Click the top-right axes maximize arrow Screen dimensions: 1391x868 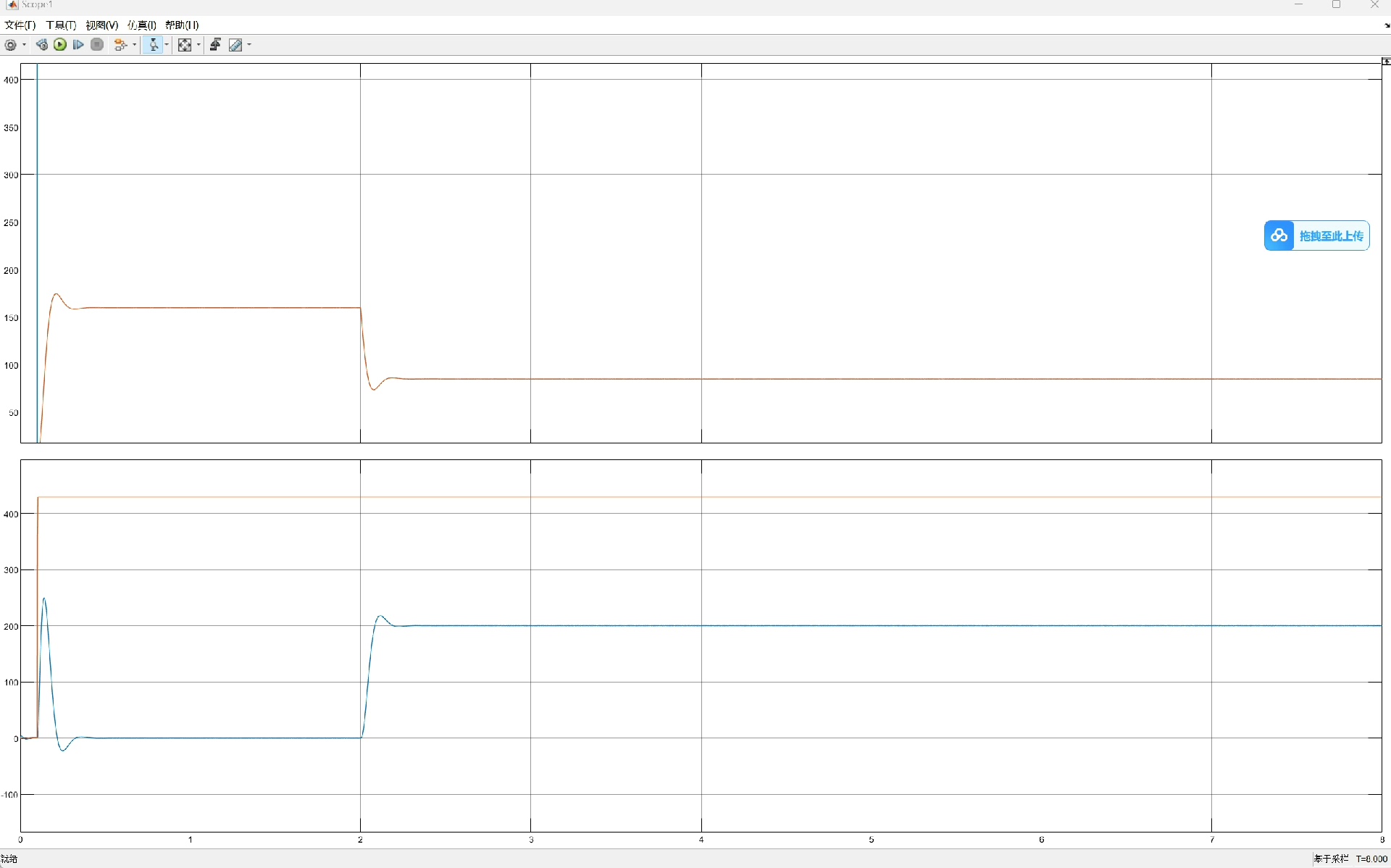pos(1385,62)
